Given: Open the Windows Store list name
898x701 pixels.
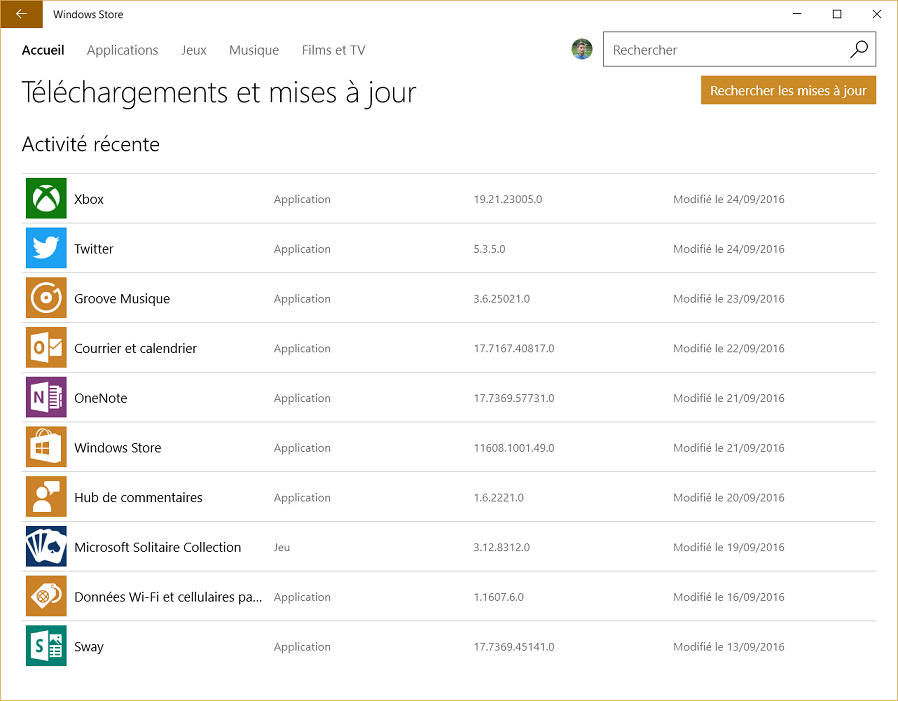Looking at the screenshot, I should [118, 448].
